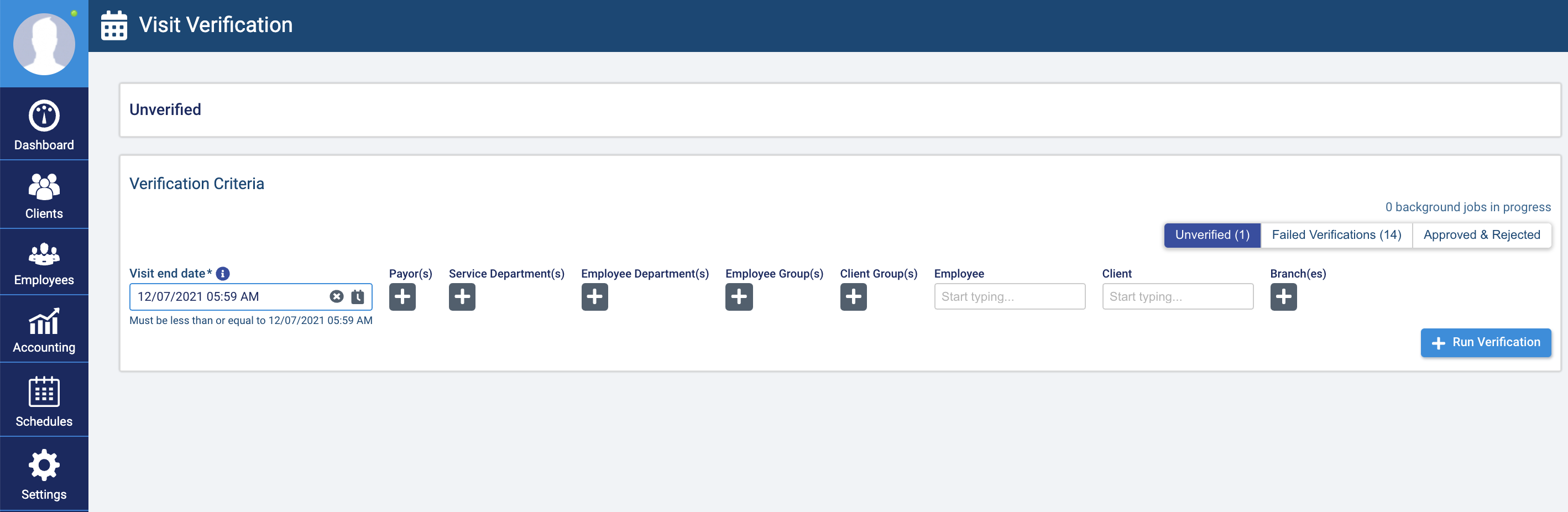Add a Branch filter
The image size is (1568, 512).
[x=1283, y=297]
